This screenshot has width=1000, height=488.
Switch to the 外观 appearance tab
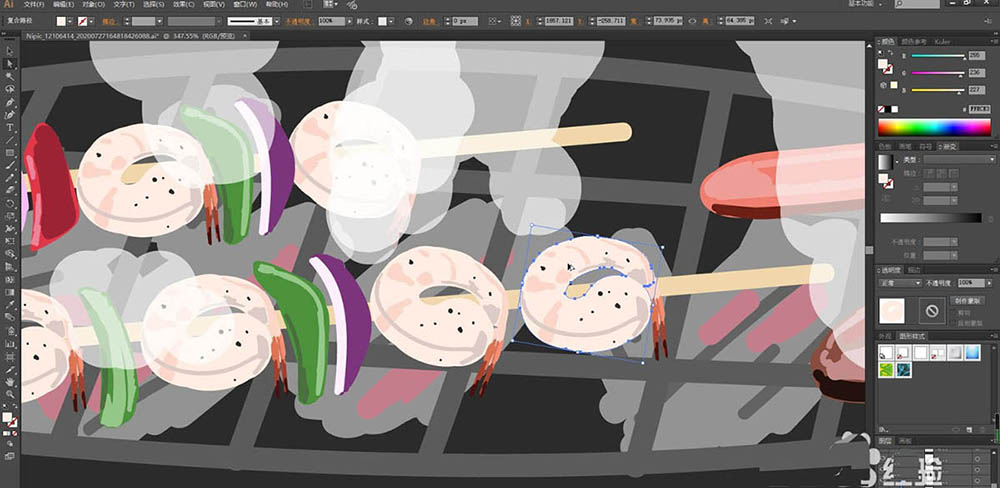(x=886, y=336)
